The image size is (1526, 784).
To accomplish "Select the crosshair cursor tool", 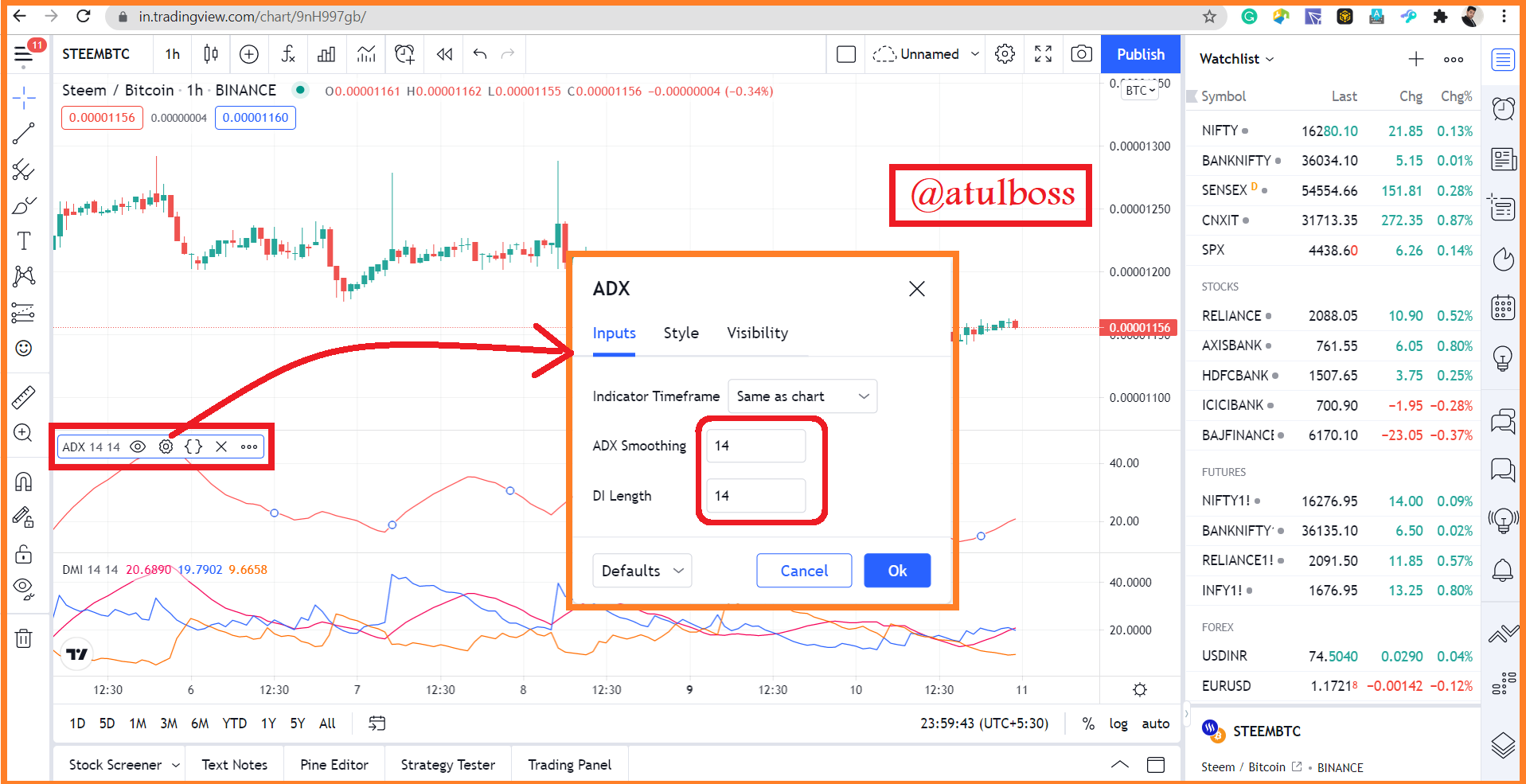I will tap(24, 98).
